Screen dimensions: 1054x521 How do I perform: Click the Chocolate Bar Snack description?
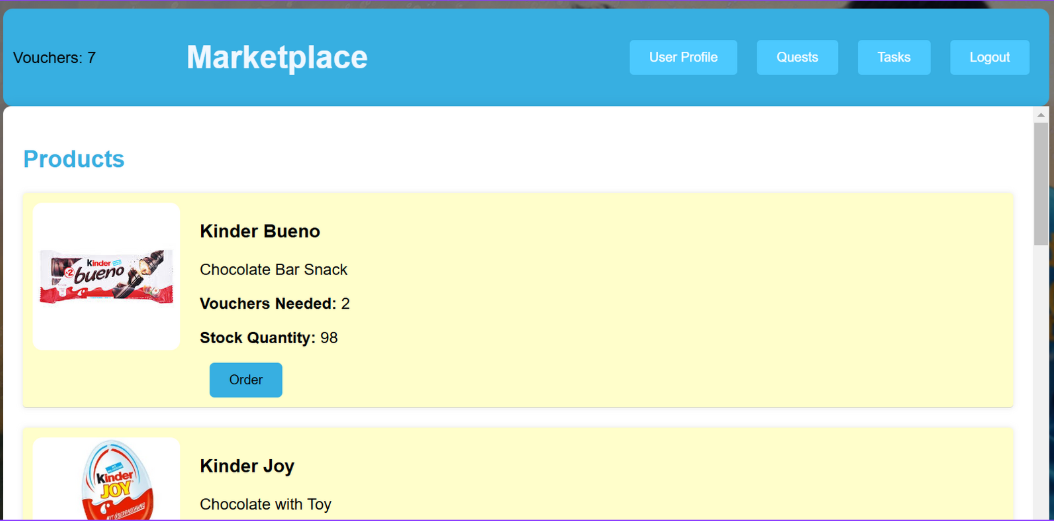coord(274,270)
